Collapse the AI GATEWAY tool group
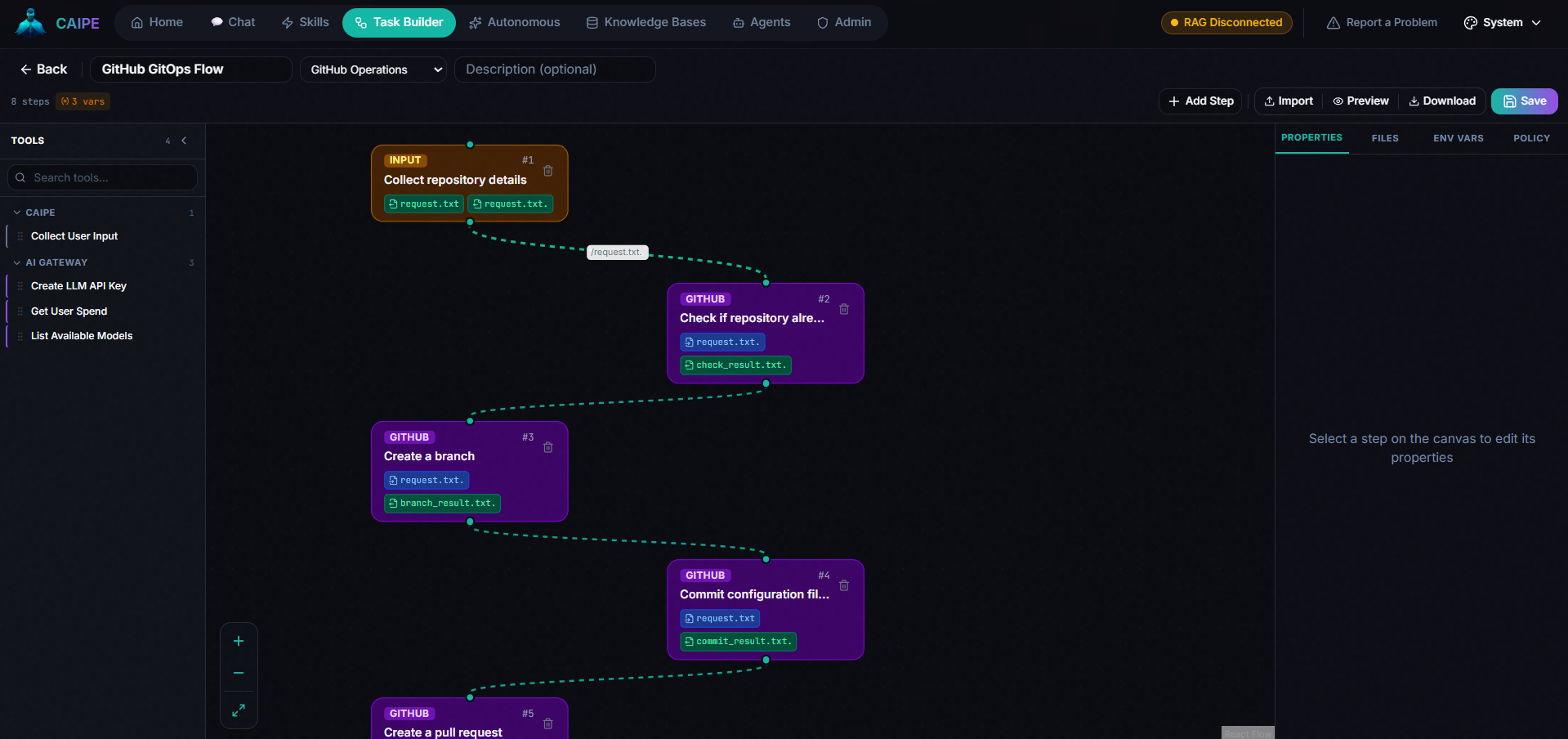 [16, 262]
